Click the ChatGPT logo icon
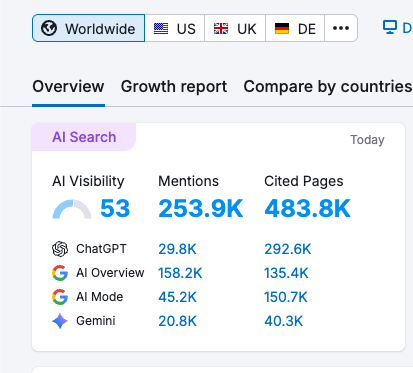 tap(60, 249)
